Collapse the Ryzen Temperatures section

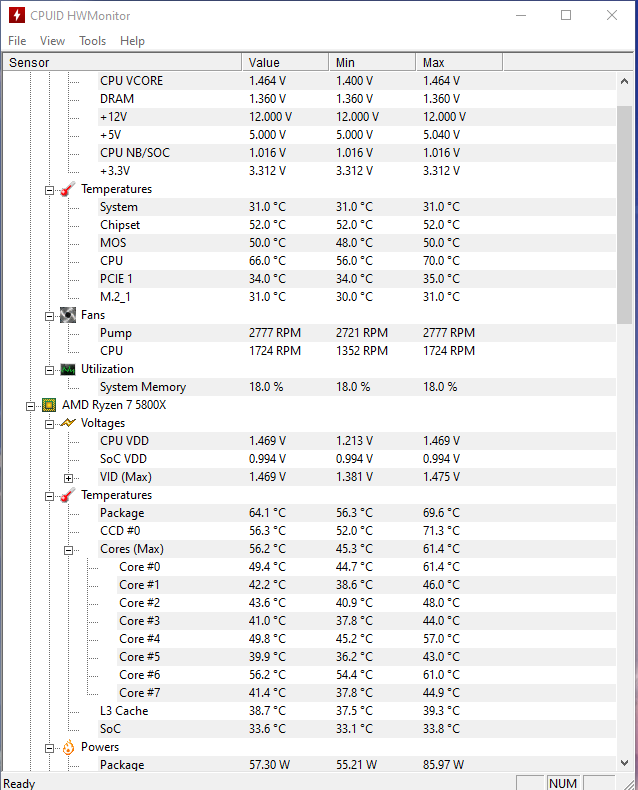(x=49, y=496)
